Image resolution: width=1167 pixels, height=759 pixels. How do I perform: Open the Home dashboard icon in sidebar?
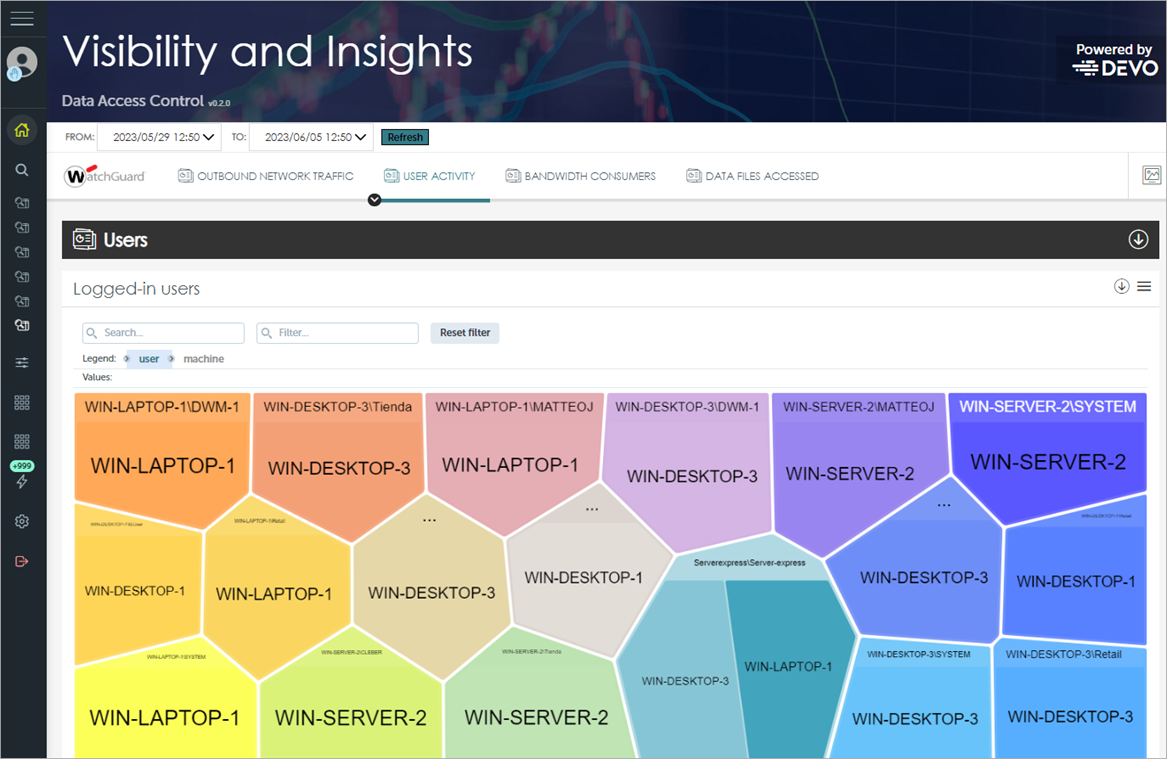coord(21,130)
